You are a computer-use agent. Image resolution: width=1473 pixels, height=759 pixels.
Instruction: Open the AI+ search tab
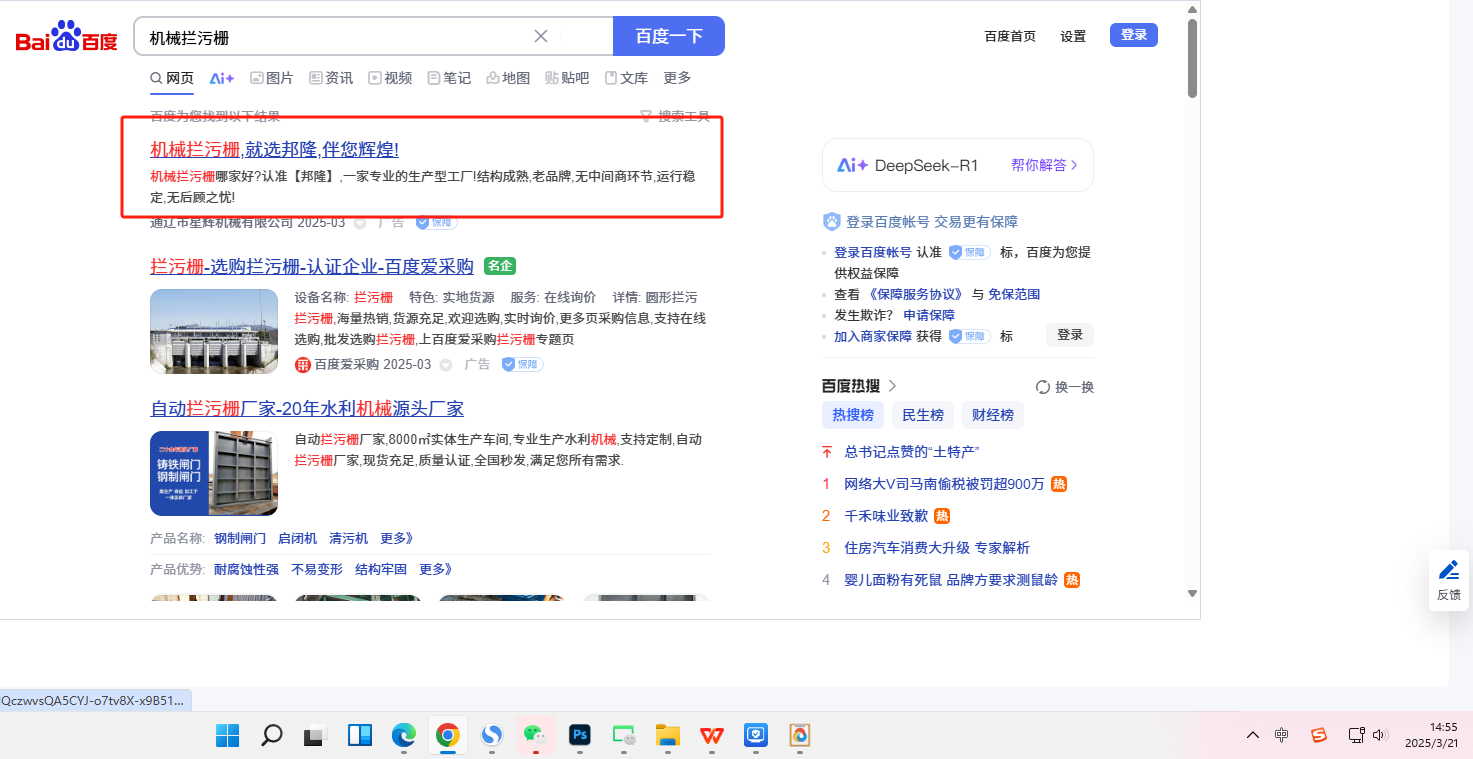[x=221, y=78]
